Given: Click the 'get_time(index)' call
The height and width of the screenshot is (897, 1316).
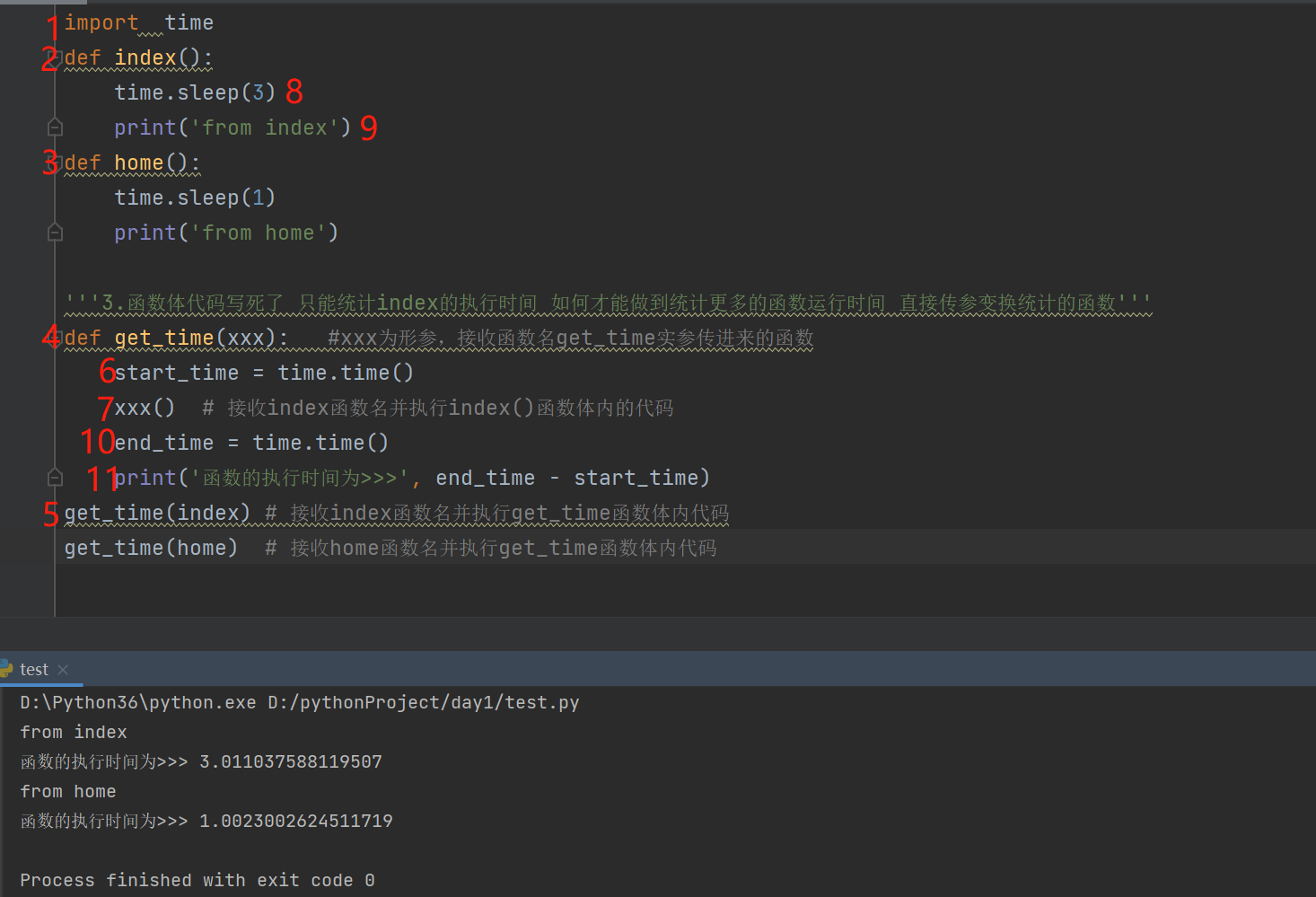Looking at the screenshot, I should pyautogui.click(x=157, y=514).
